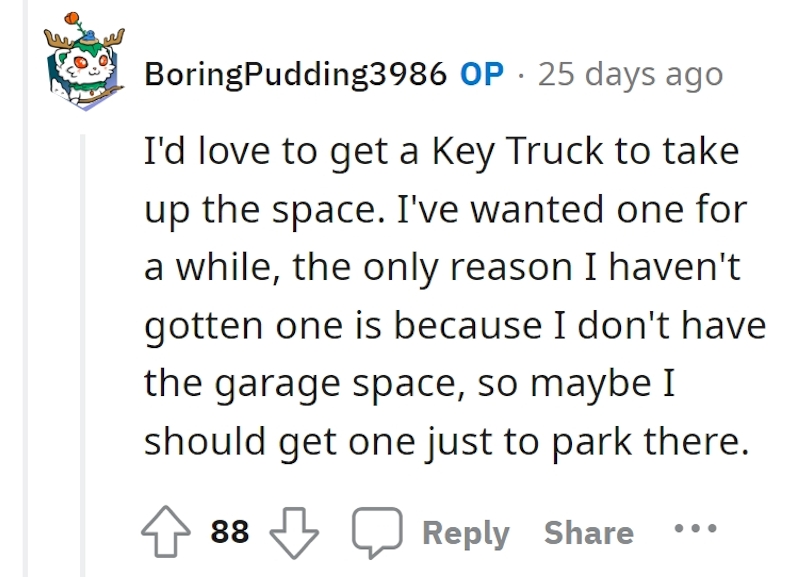Click the 88 vote count
Screen dimensions: 800x577
pyautogui.click(x=230, y=532)
